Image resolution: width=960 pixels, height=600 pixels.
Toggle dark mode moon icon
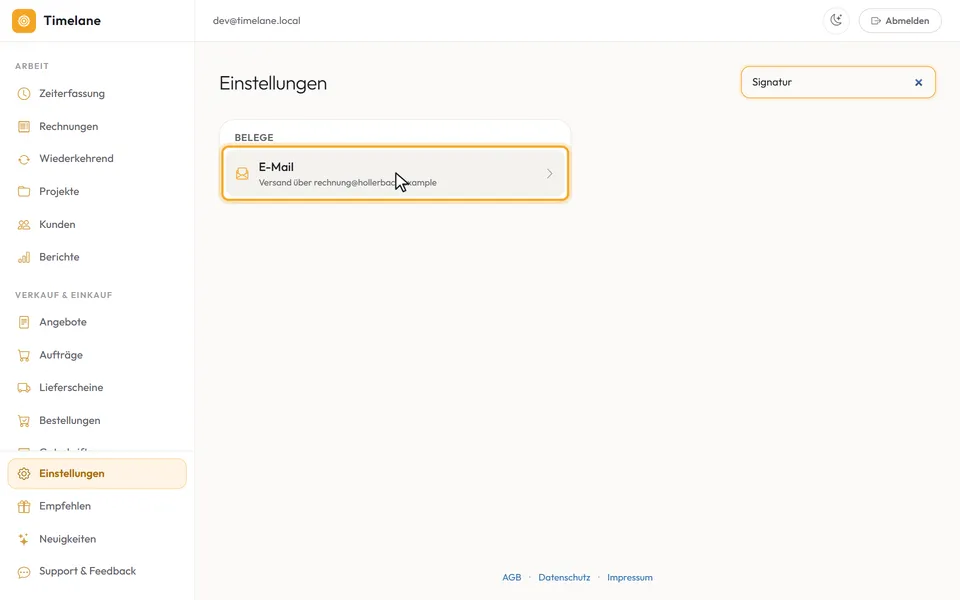(x=836, y=21)
